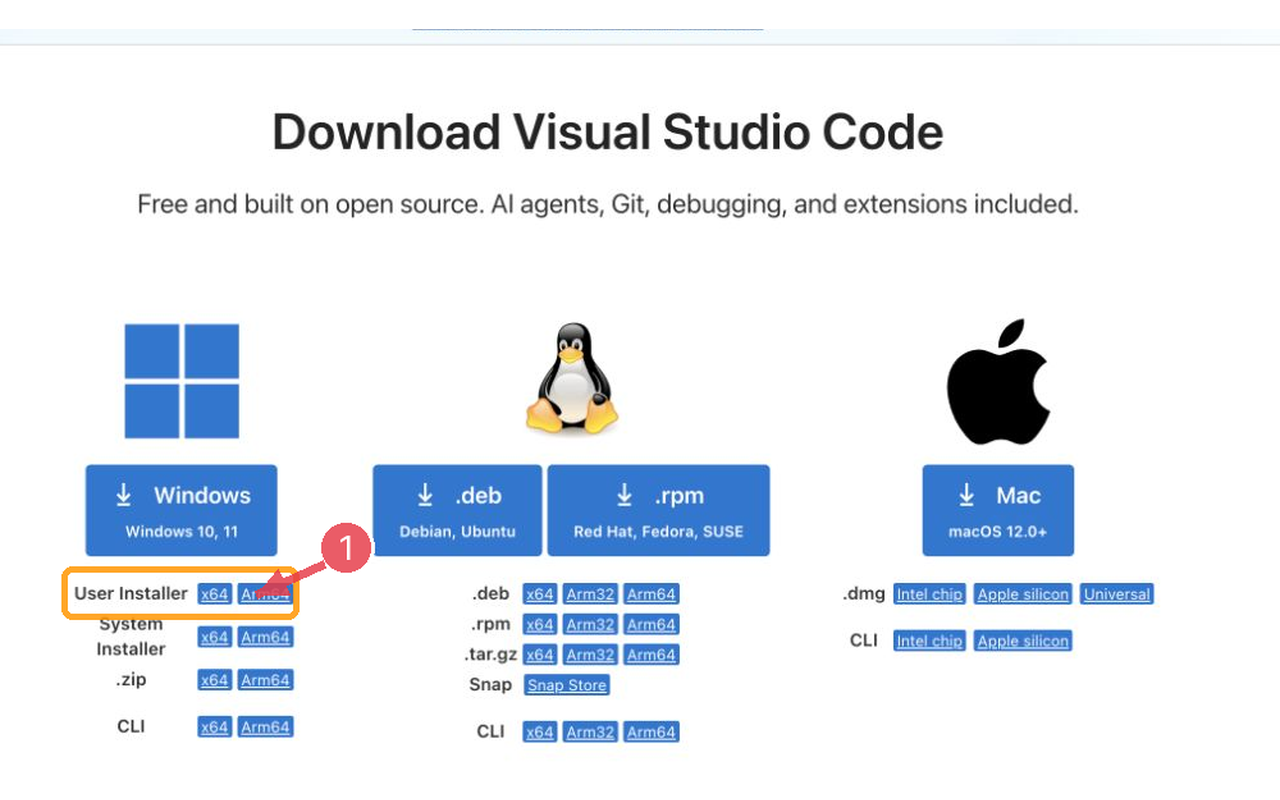Download Windows CLI x64
Viewport: 1280px width, 800px height.
[214, 727]
